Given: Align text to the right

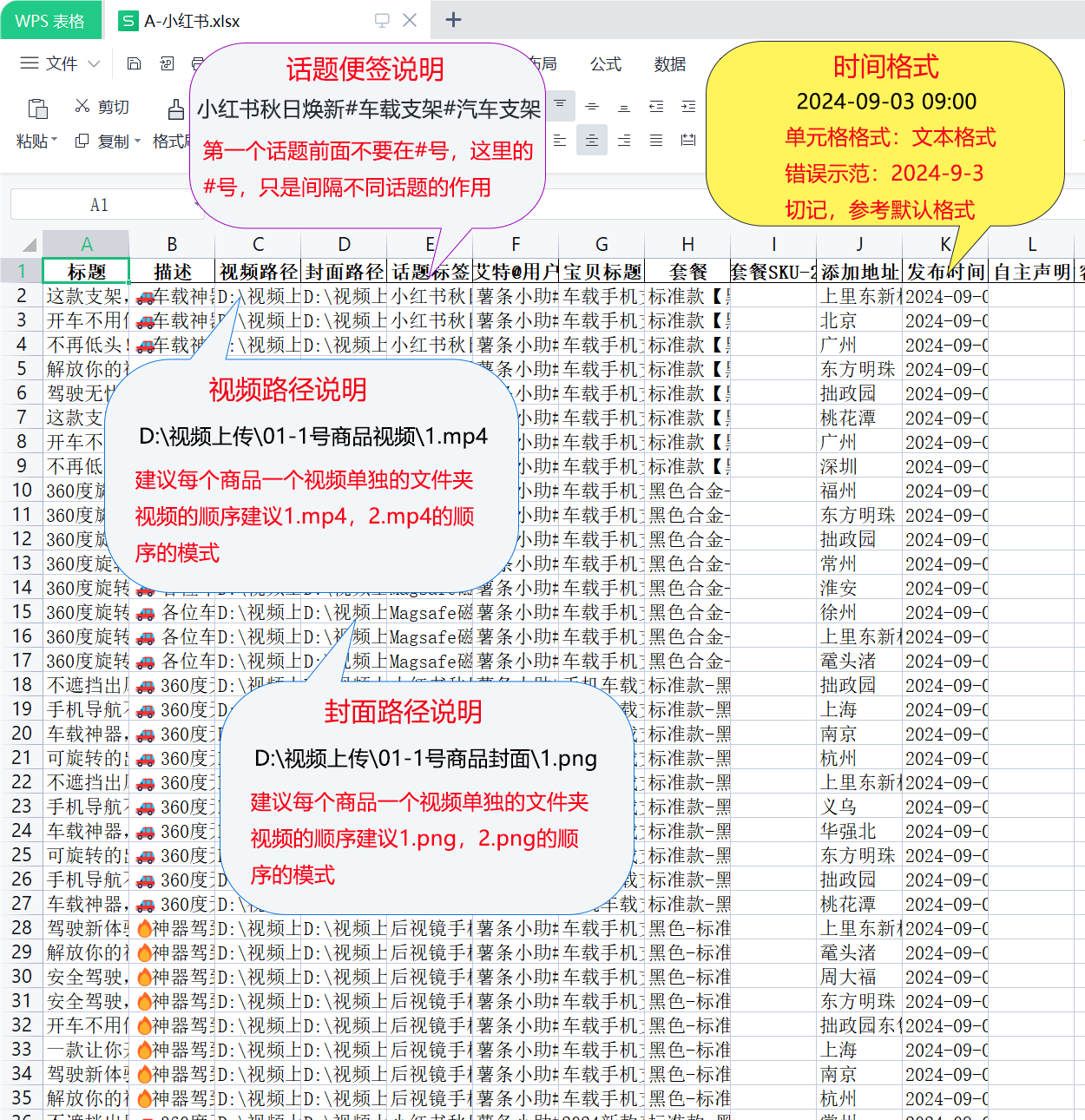Looking at the screenshot, I should tap(624, 140).
